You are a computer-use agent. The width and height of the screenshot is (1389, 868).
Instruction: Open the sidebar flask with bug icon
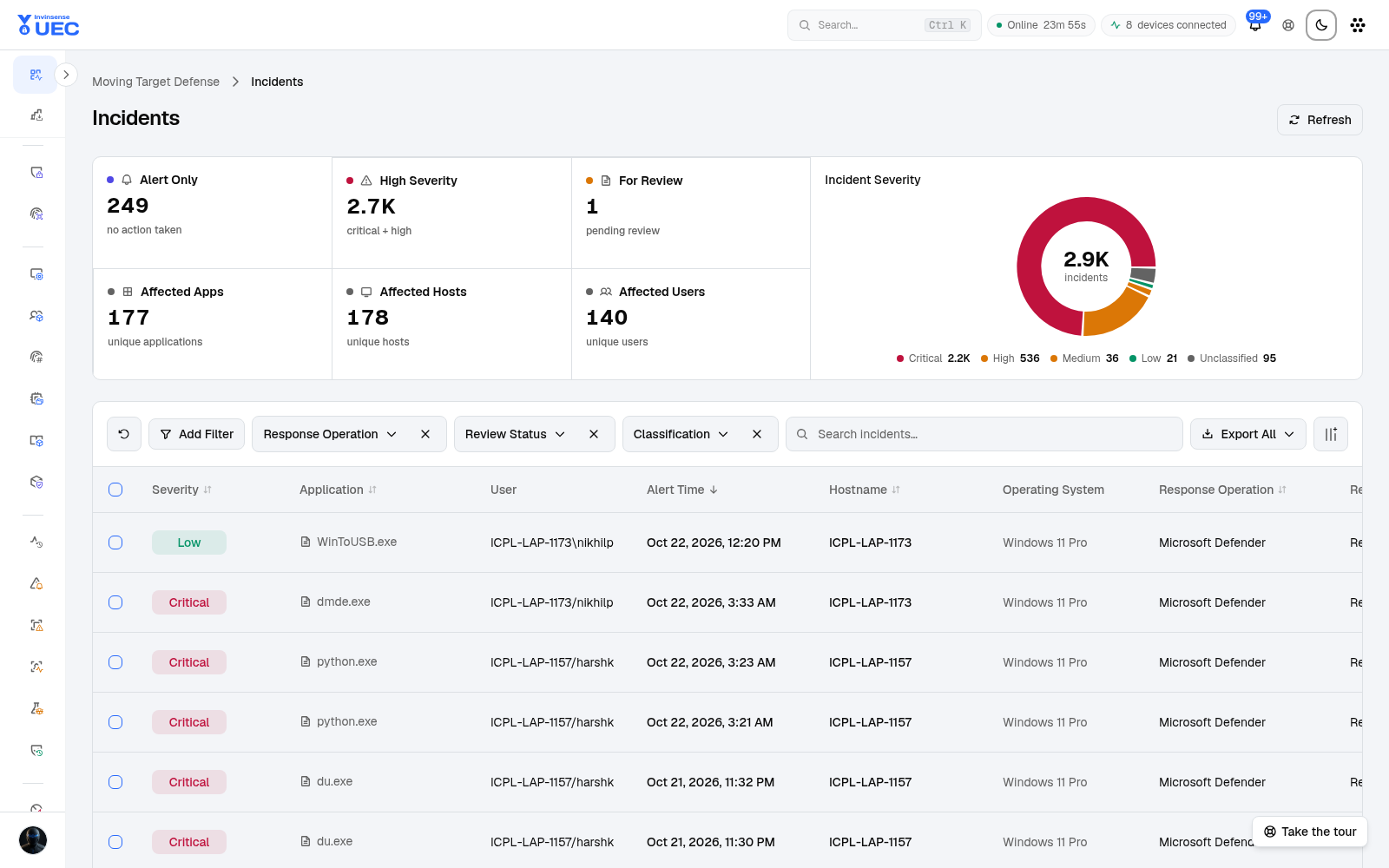coord(36,708)
